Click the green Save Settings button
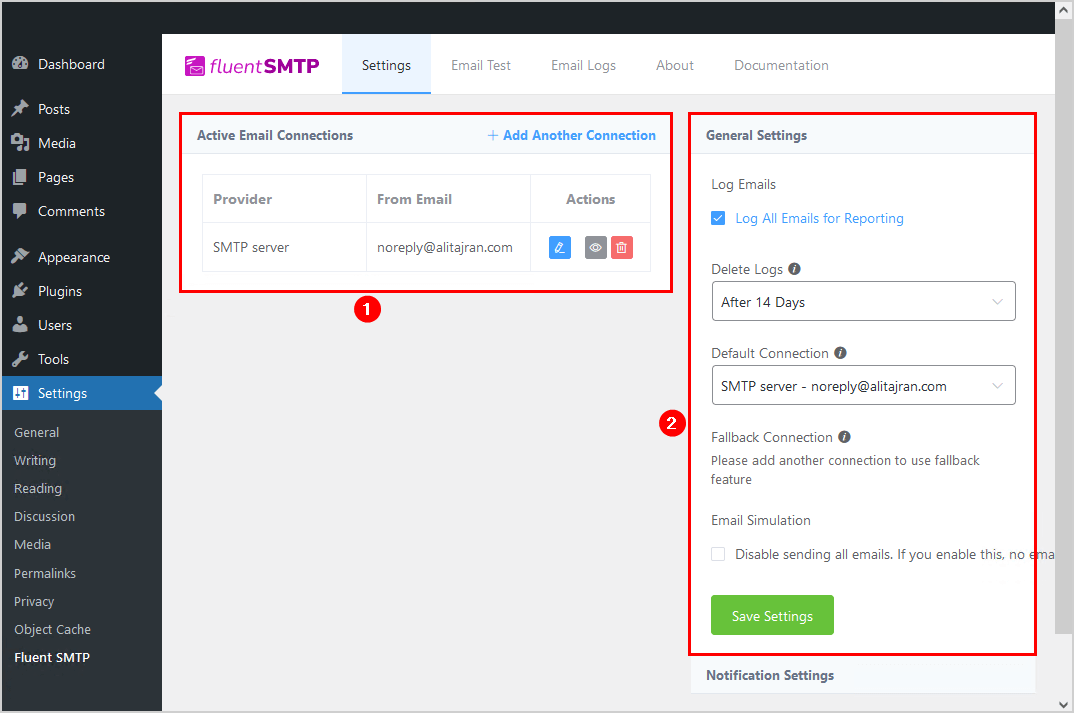This screenshot has width=1074, height=713. pos(772,615)
